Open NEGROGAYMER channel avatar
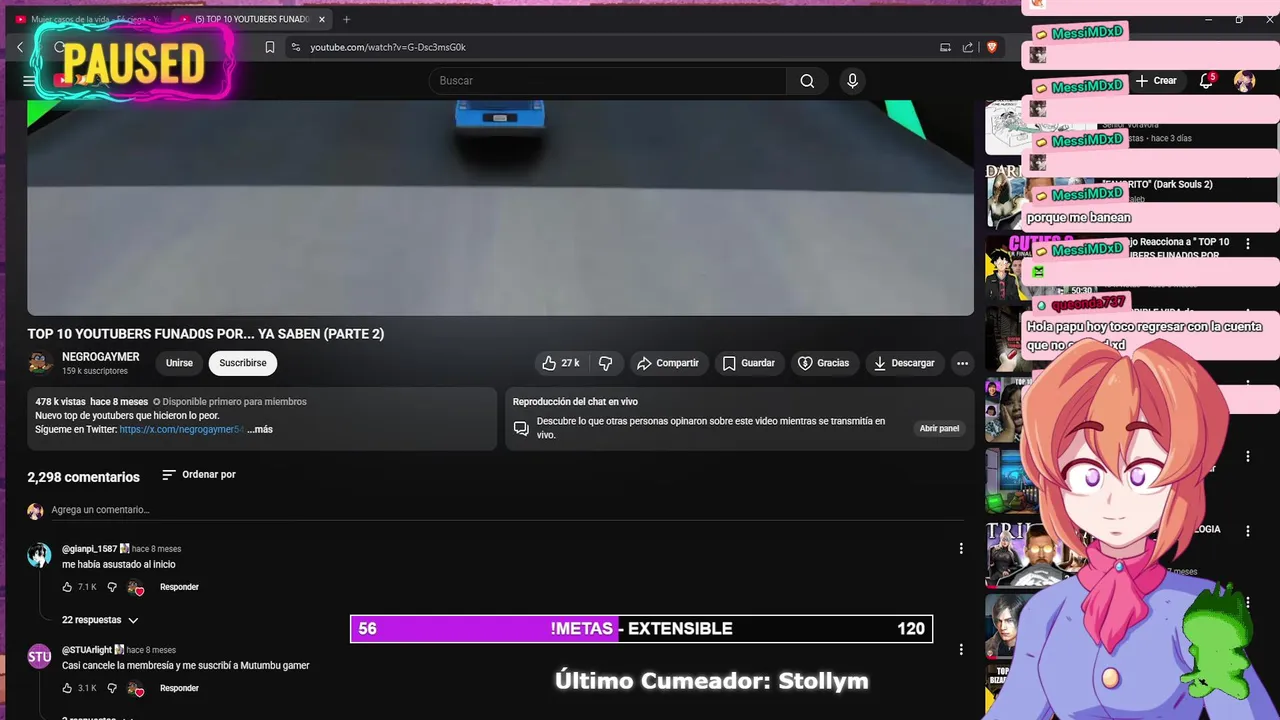 40,363
